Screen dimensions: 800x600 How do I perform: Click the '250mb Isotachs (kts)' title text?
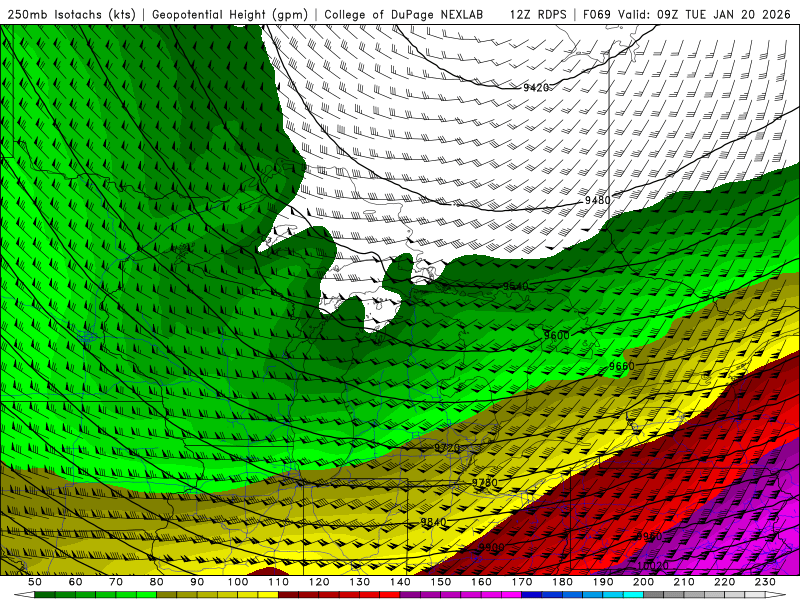coord(71,14)
